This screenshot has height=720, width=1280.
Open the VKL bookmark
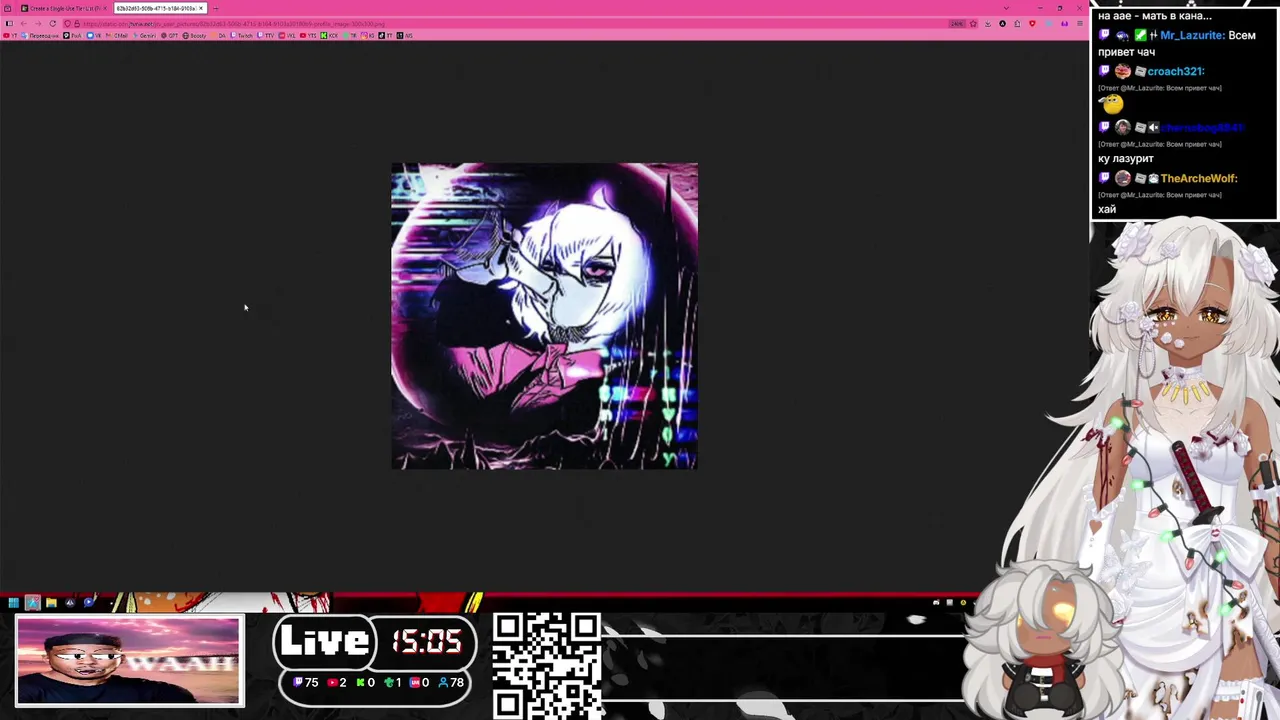click(288, 36)
